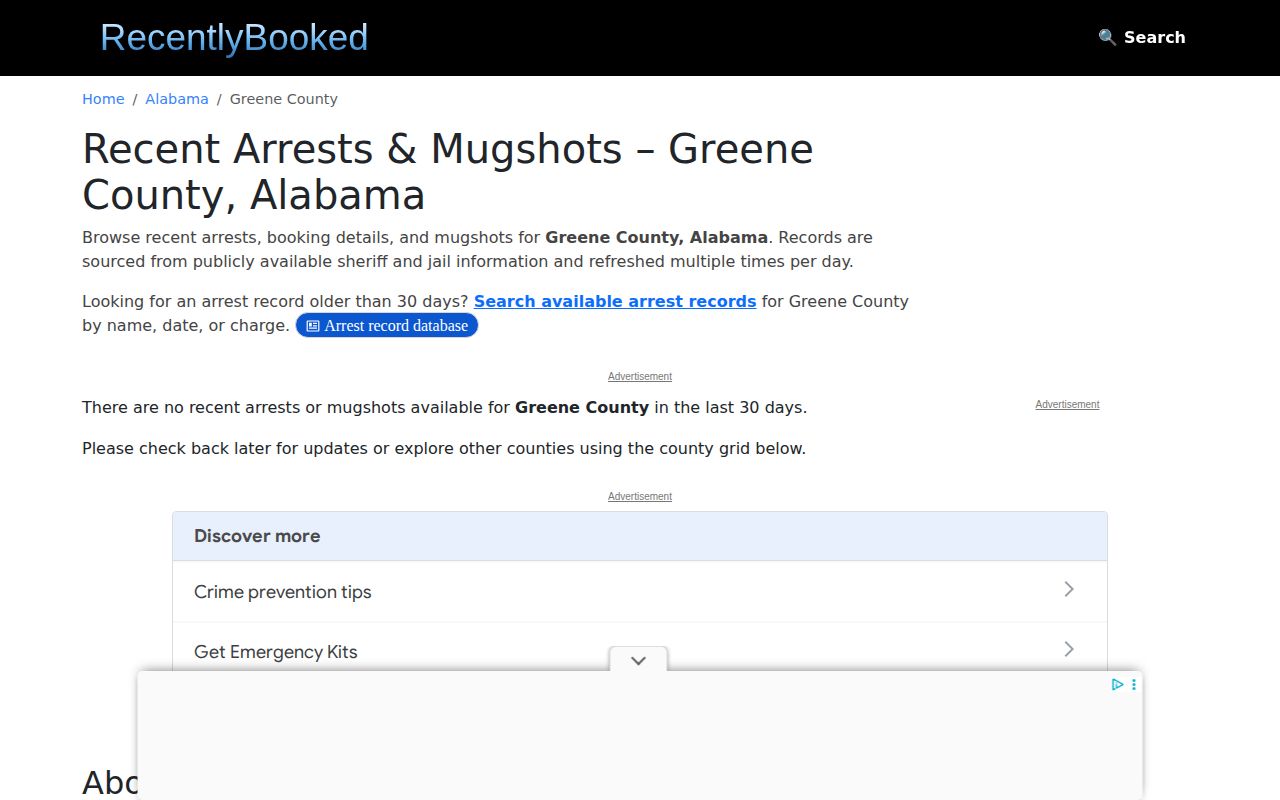The height and width of the screenshot is (800, 1280).
Task: Collapse the bottom ad with down chevron
Action: click(638, 660)
